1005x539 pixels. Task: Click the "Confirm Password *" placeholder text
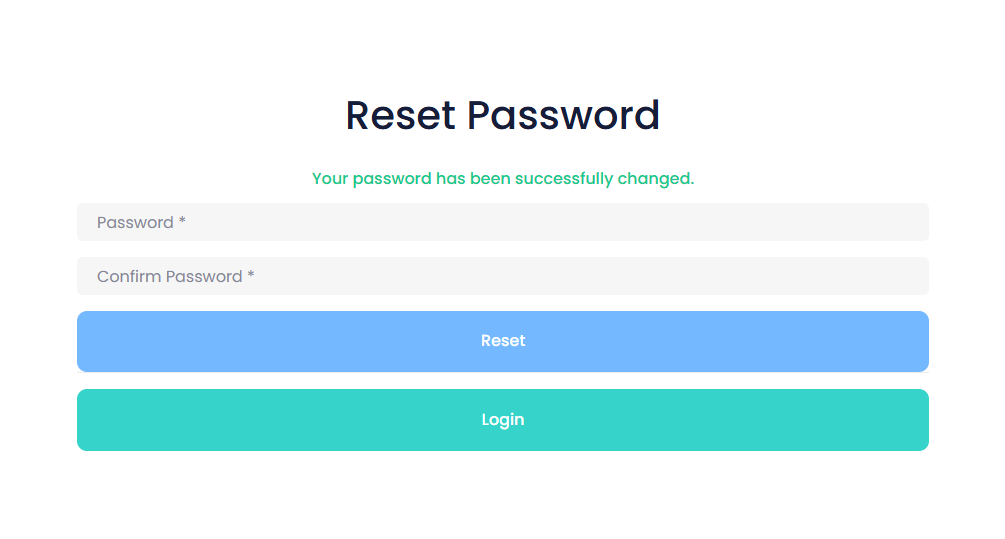(175, 276)
